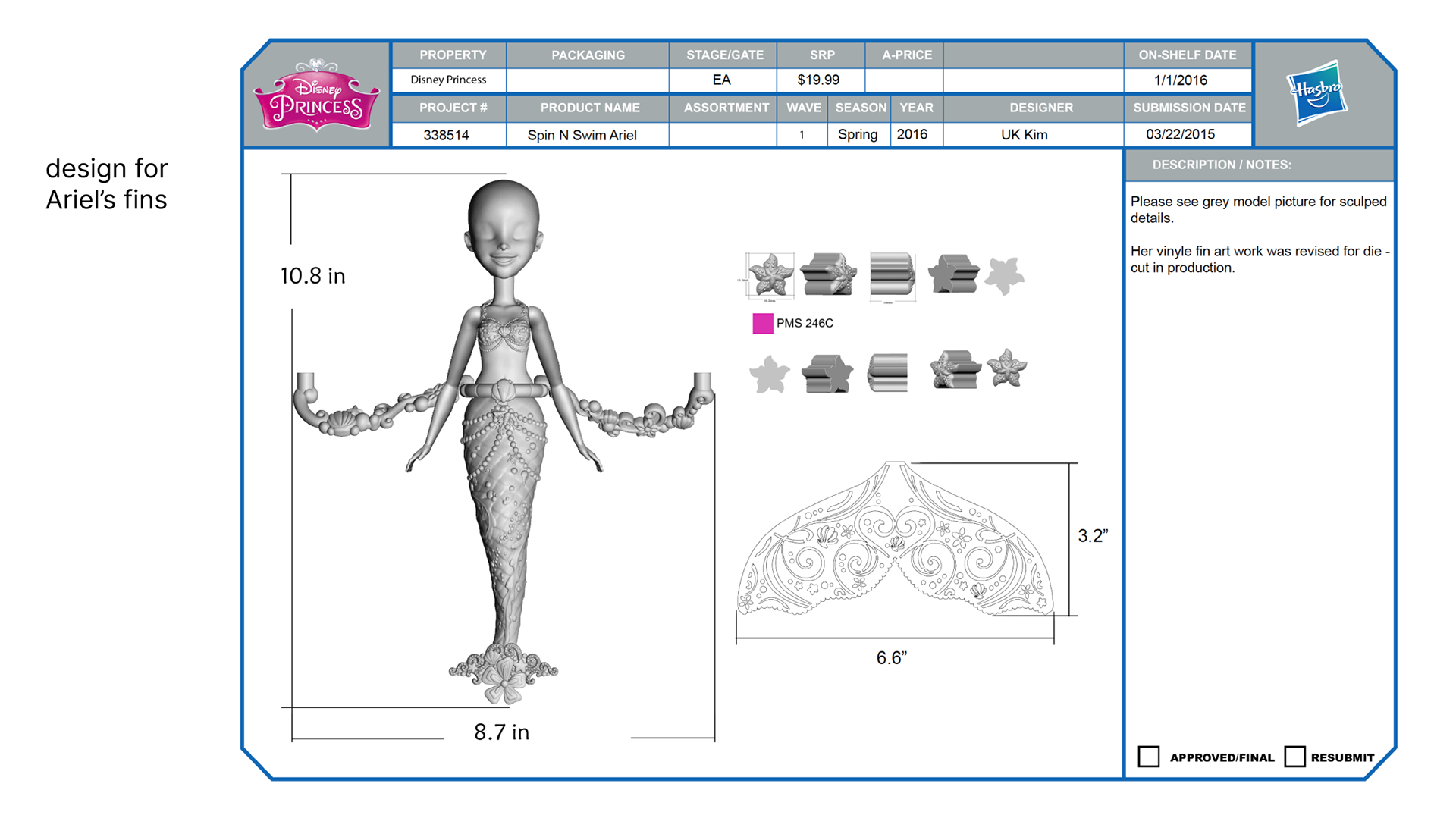The height and width of the screenshot is (815, 1456).
Task: Click the 'PMS 246C' label
Action: [805, 323]
